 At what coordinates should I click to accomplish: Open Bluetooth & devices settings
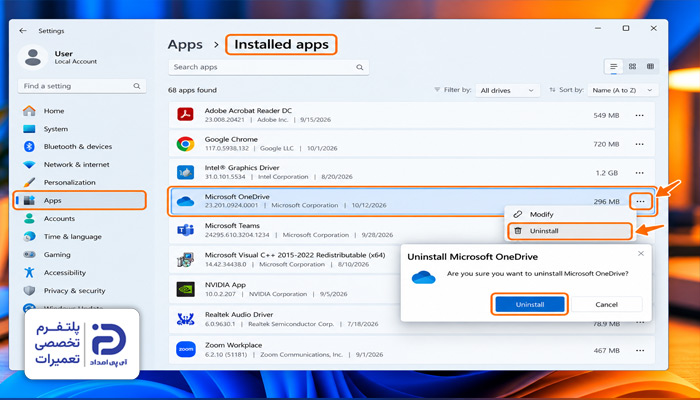(80, 146)
